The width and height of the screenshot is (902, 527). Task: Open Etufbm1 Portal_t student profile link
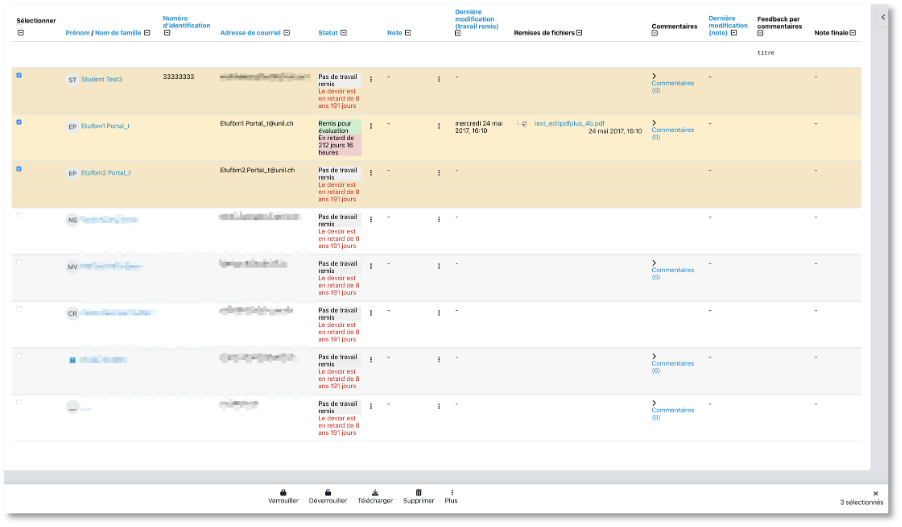(x=105, y=126)
